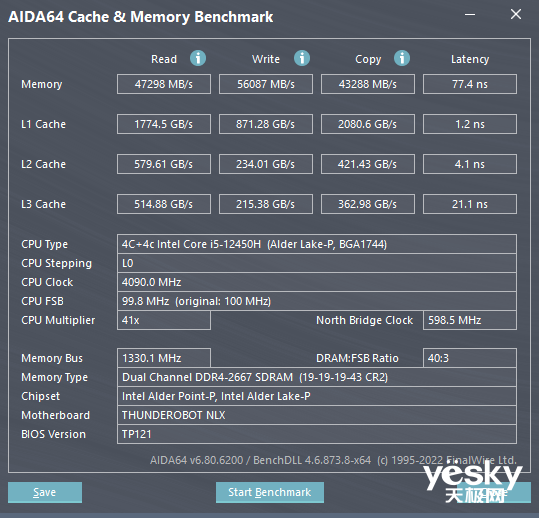Click the L2 Cache row label

pos(43,164)
